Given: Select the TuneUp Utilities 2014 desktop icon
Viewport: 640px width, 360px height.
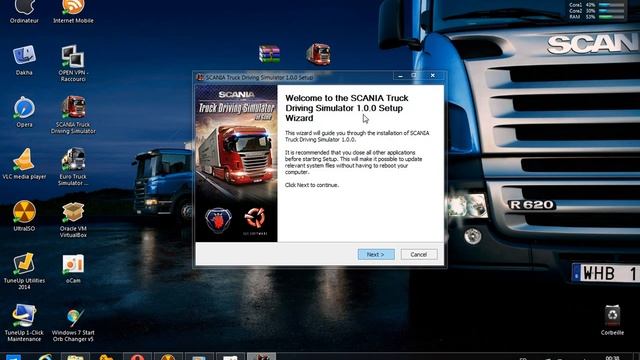Looking at the screenshot, I should (24, 271).
